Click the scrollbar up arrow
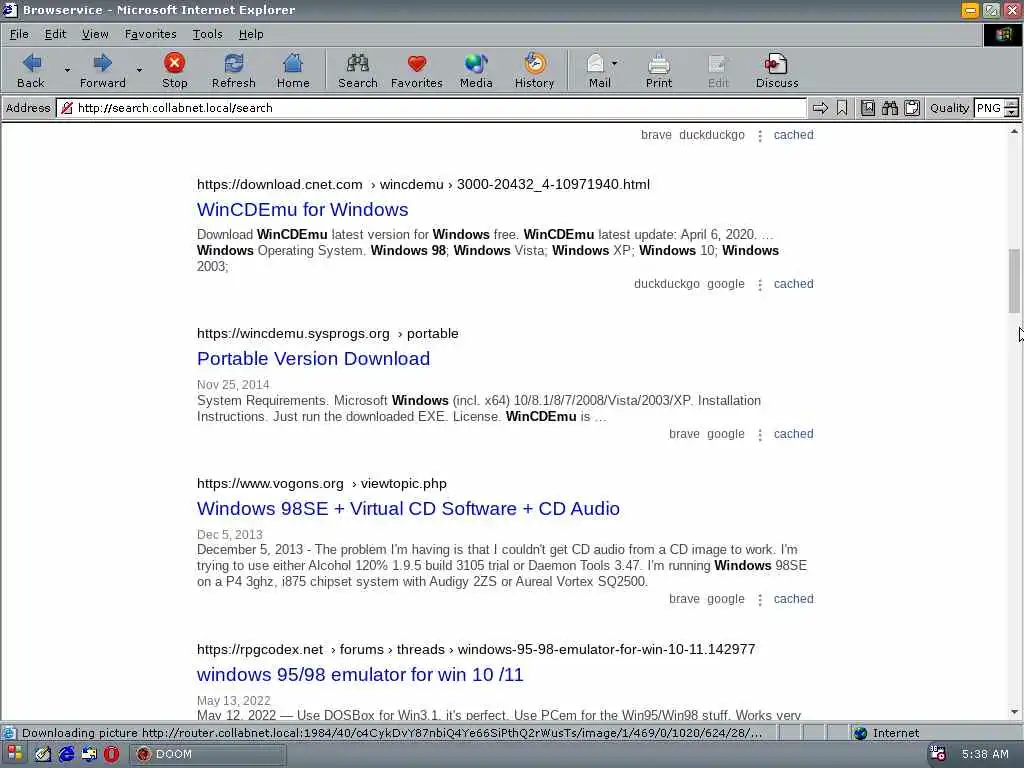1024x768 pixels. tap(1014, 131)
